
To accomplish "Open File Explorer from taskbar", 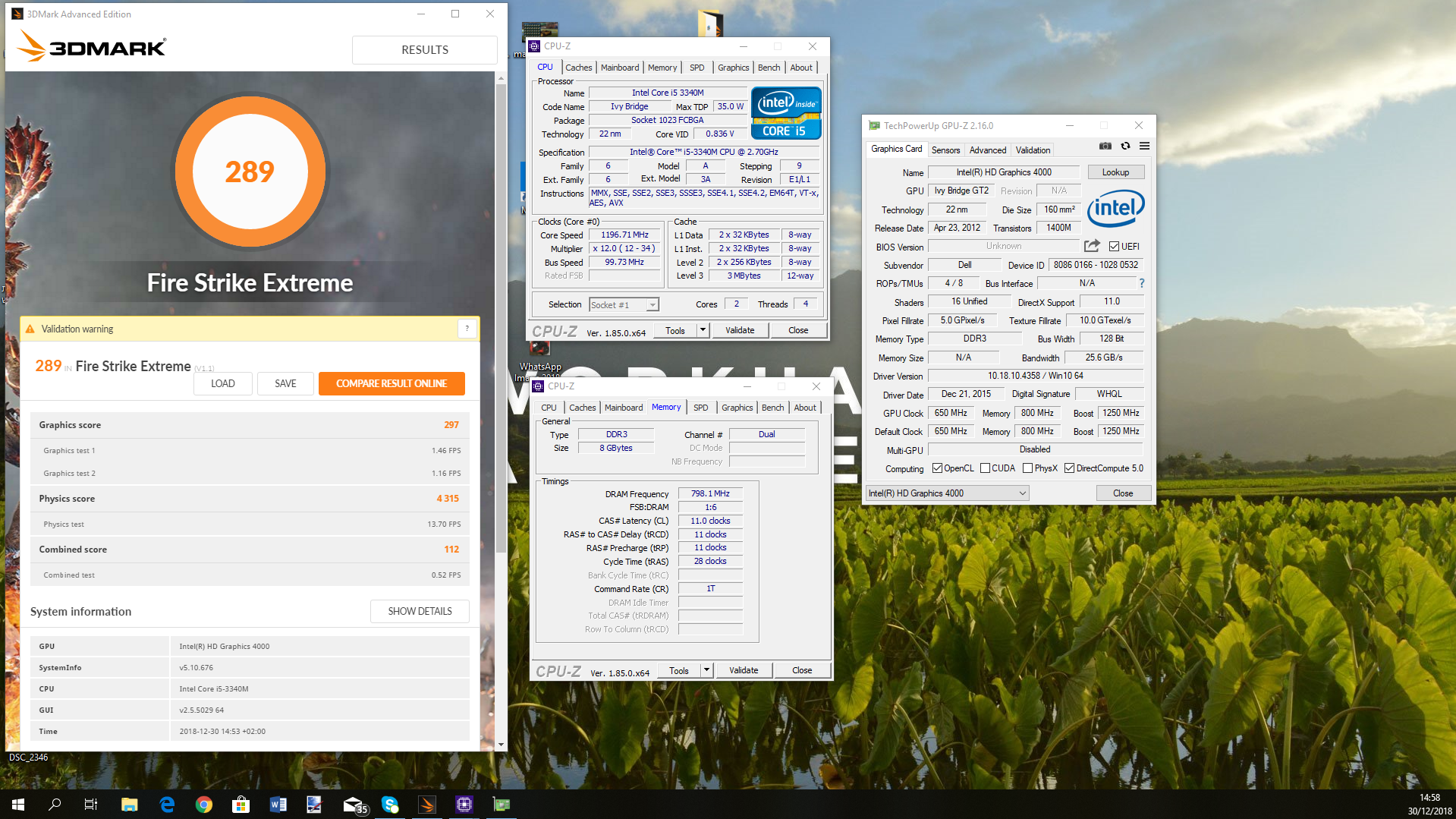I will tap(129, 805).
